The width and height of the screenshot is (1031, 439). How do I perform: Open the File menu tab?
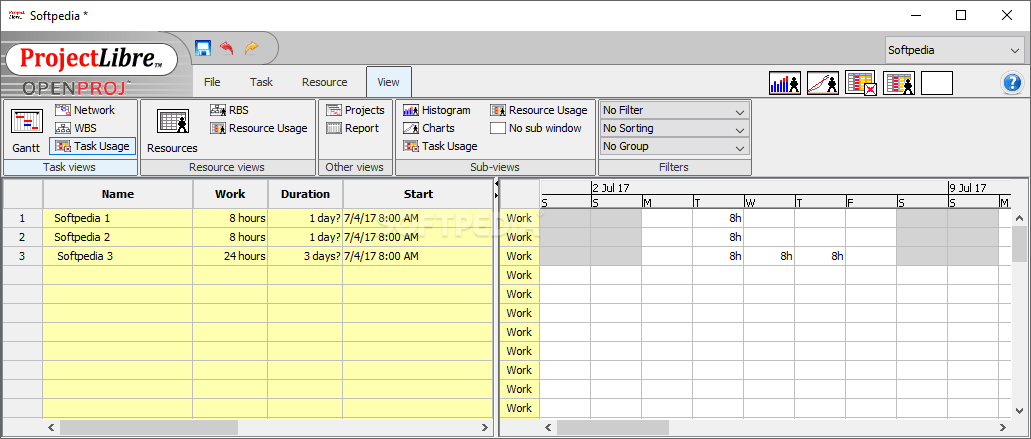click(x=212, y=82)
